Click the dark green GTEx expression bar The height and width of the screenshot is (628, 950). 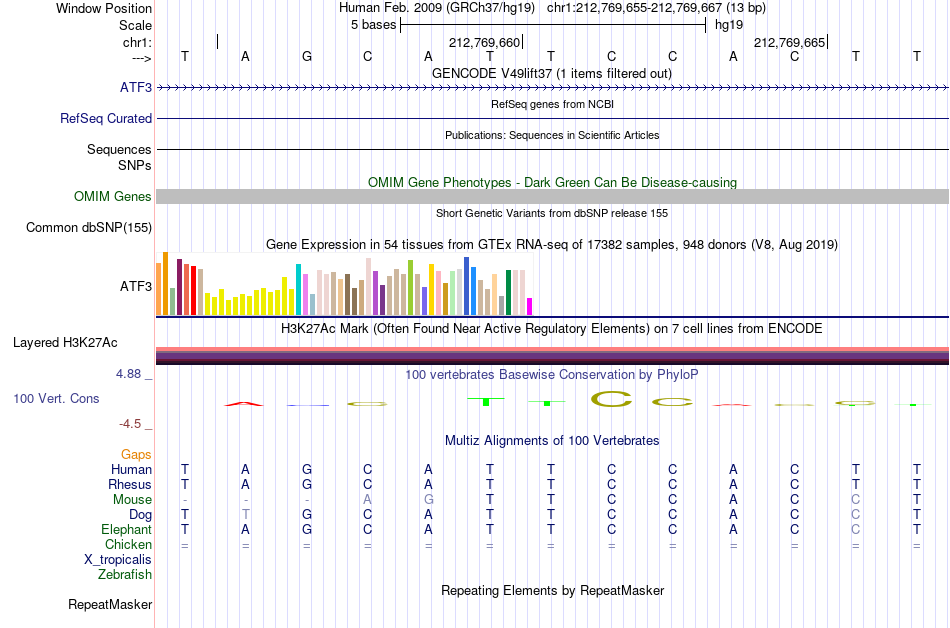[x=508, y=293]
